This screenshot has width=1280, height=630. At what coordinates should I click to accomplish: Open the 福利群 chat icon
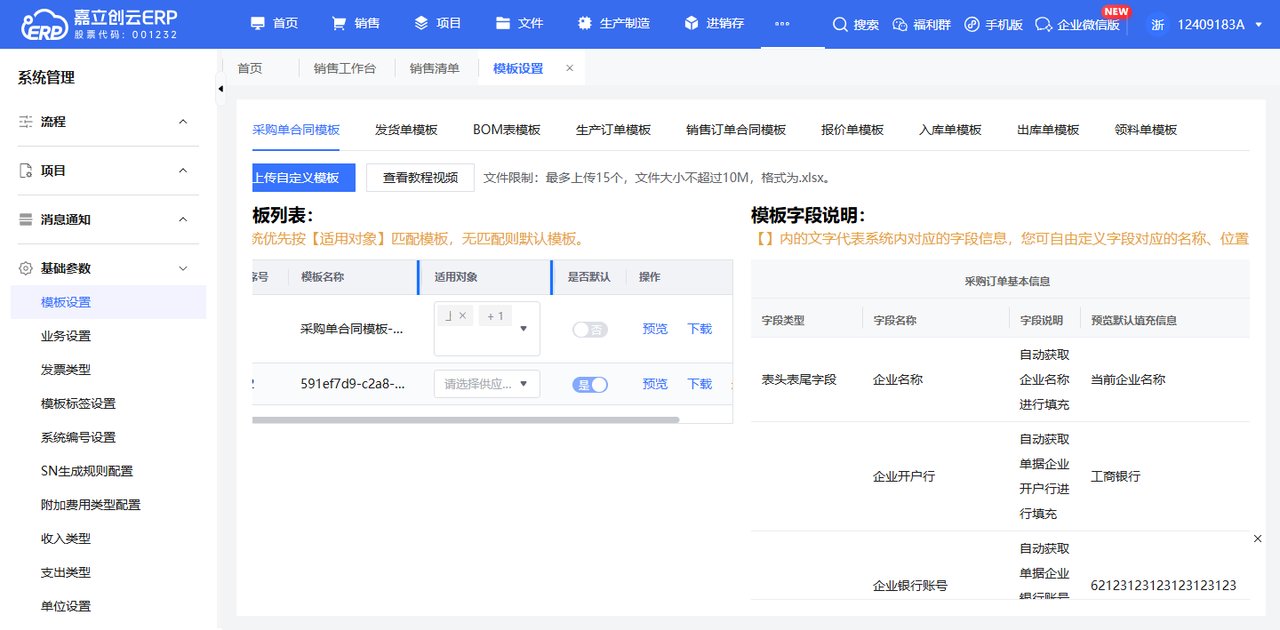tap(899, 24)
